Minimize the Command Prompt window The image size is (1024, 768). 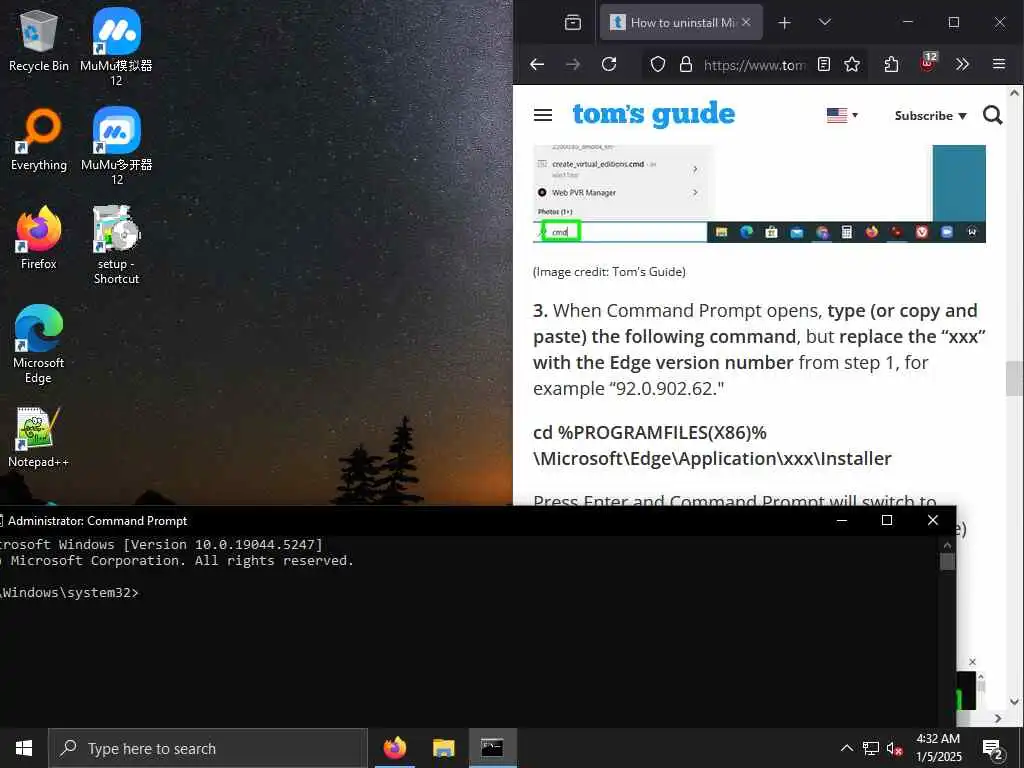click(842, 520)
